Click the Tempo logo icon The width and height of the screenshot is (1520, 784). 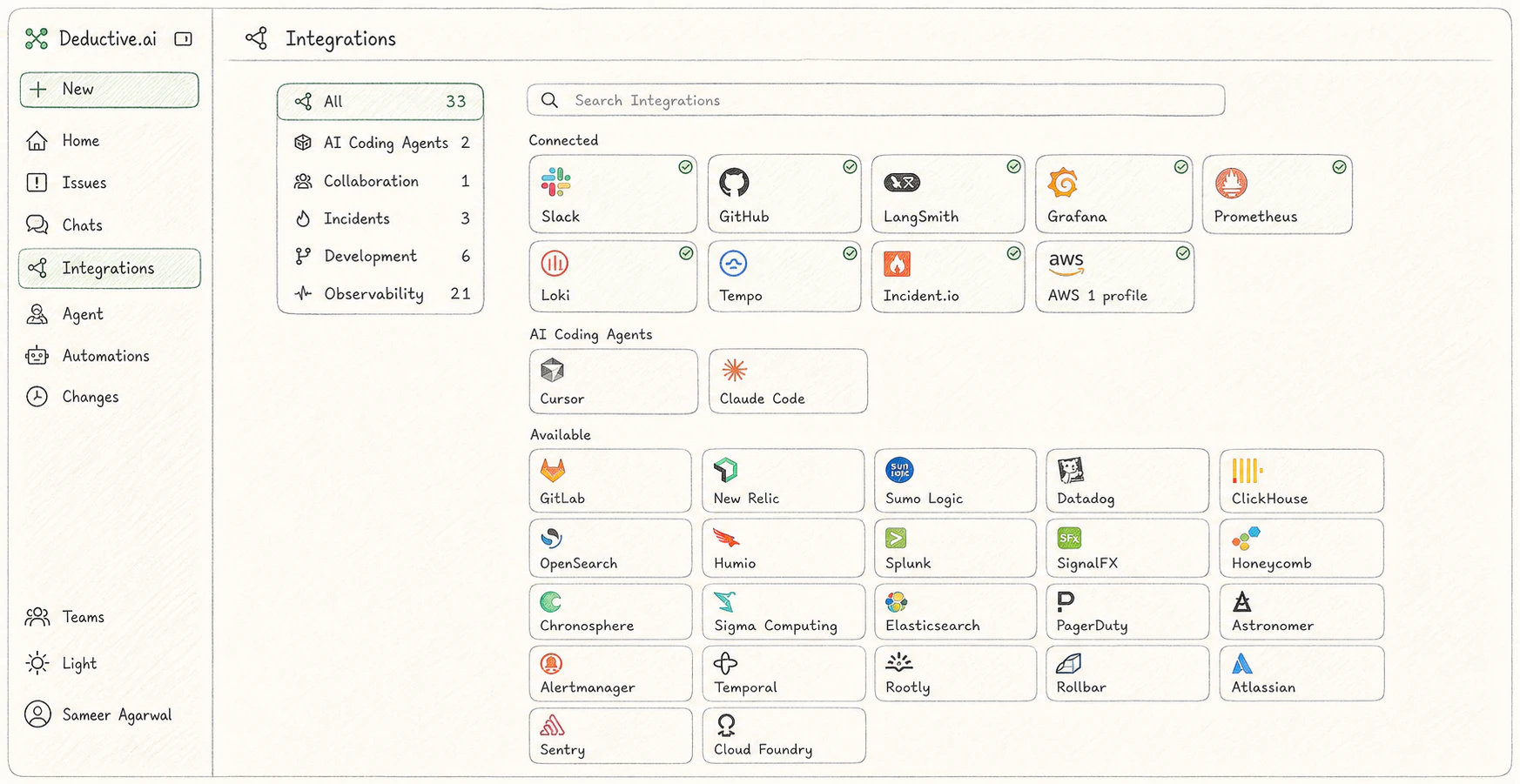click(x=734, y=263)
